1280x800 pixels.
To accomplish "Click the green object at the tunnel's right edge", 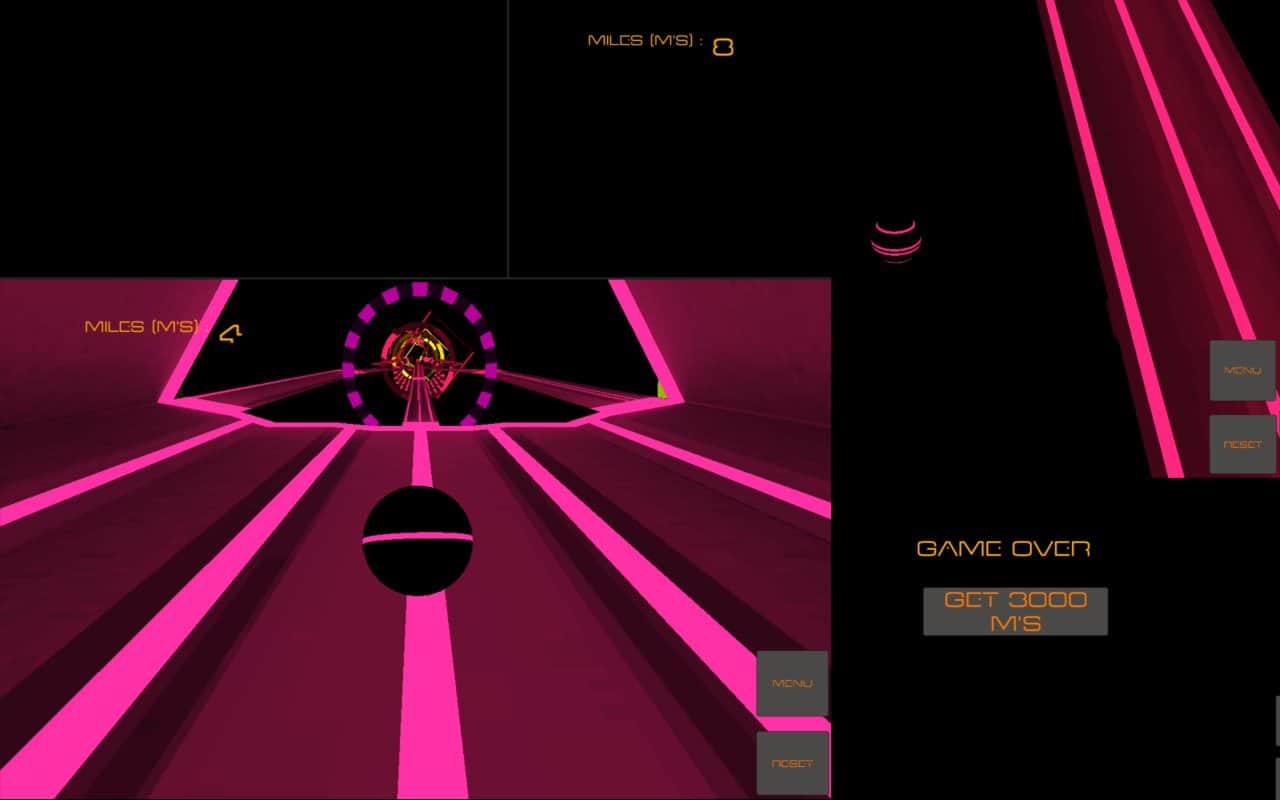I will 661,389.
